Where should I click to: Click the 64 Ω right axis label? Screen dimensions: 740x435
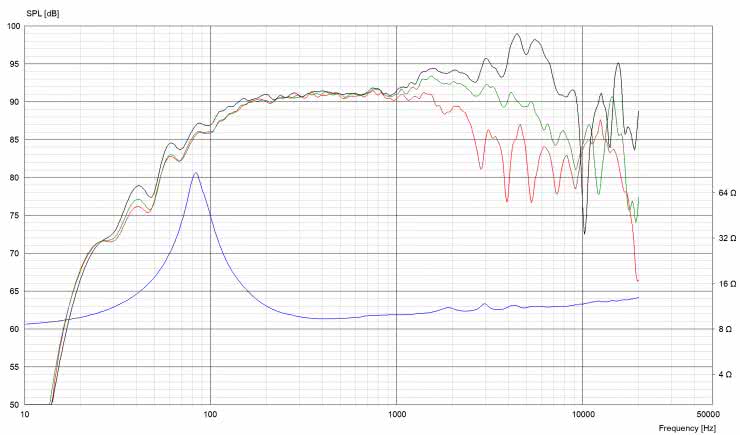coord(725,192)
